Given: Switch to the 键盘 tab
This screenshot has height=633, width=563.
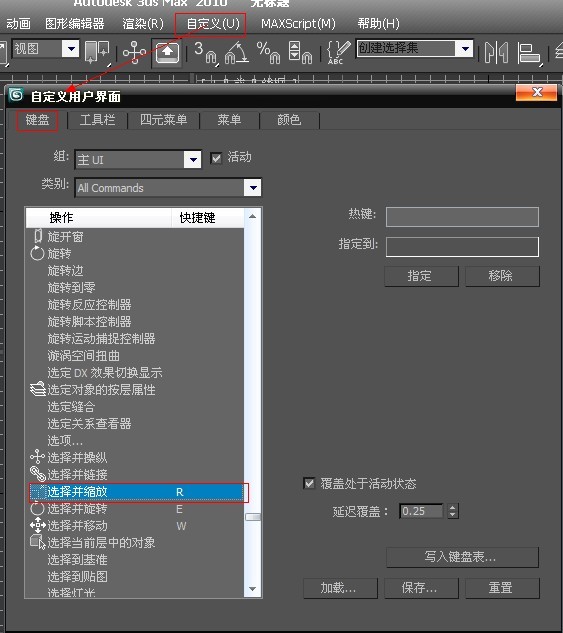Looking at the screenshot, I should point(37,120).
